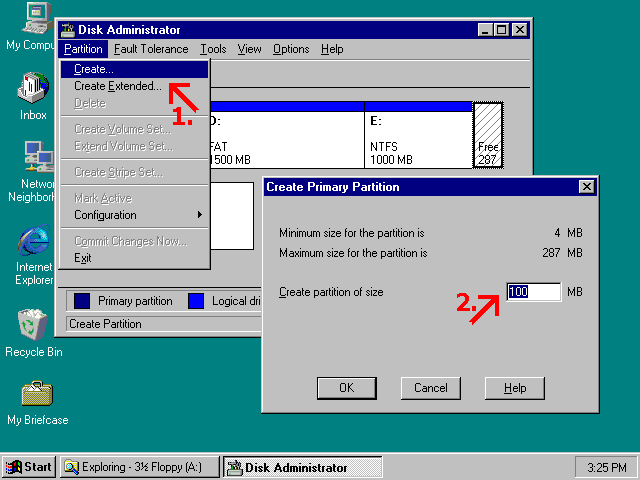
Task: Click the Start button
Action: 28,467
